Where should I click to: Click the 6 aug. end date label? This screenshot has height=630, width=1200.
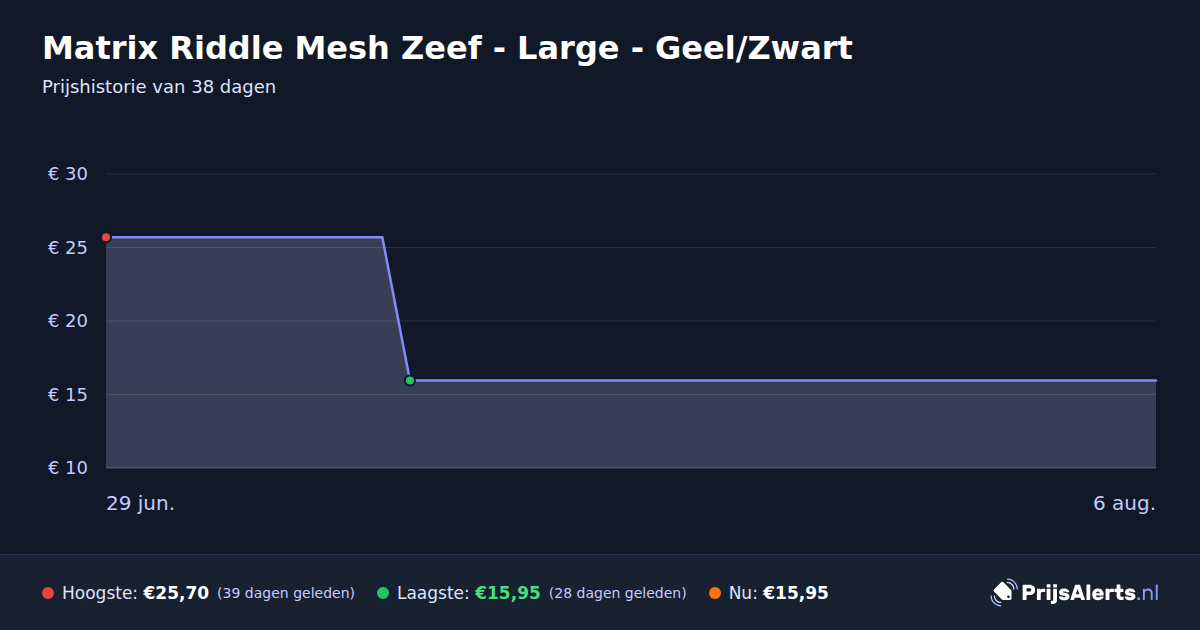tap(1124, 503)
